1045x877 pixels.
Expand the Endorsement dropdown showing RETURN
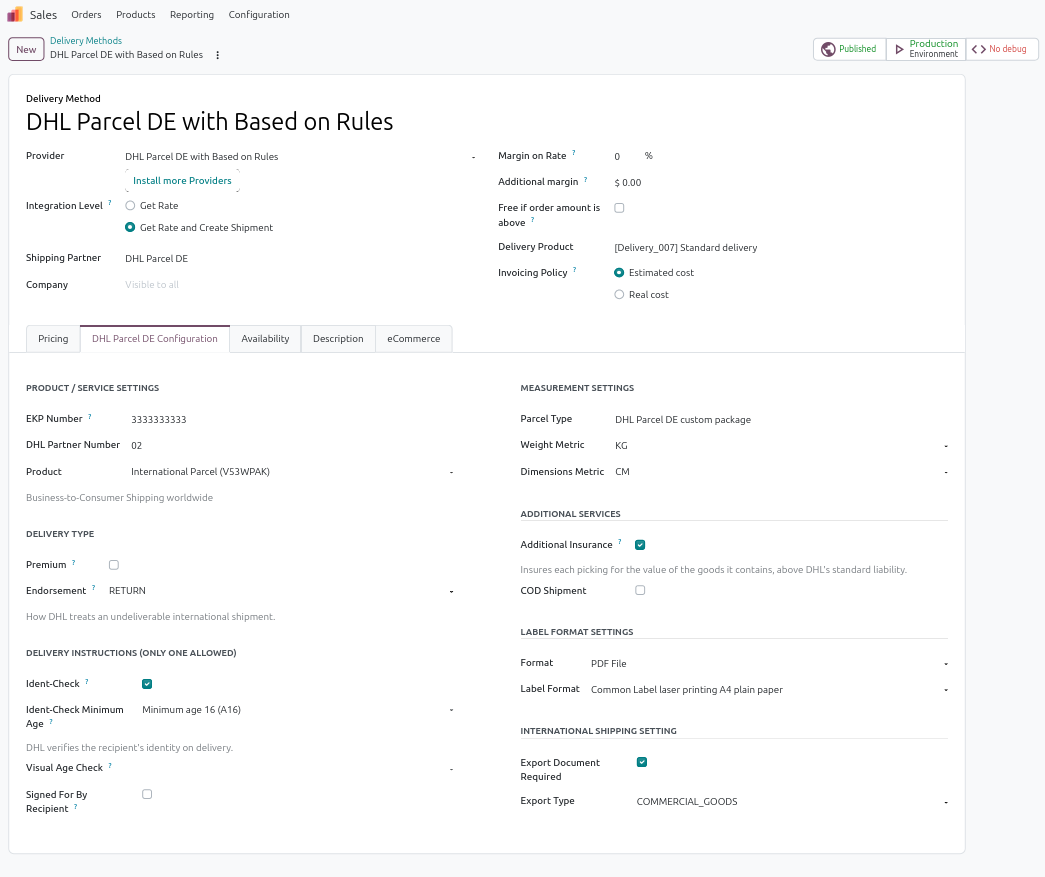coord(281,591)
